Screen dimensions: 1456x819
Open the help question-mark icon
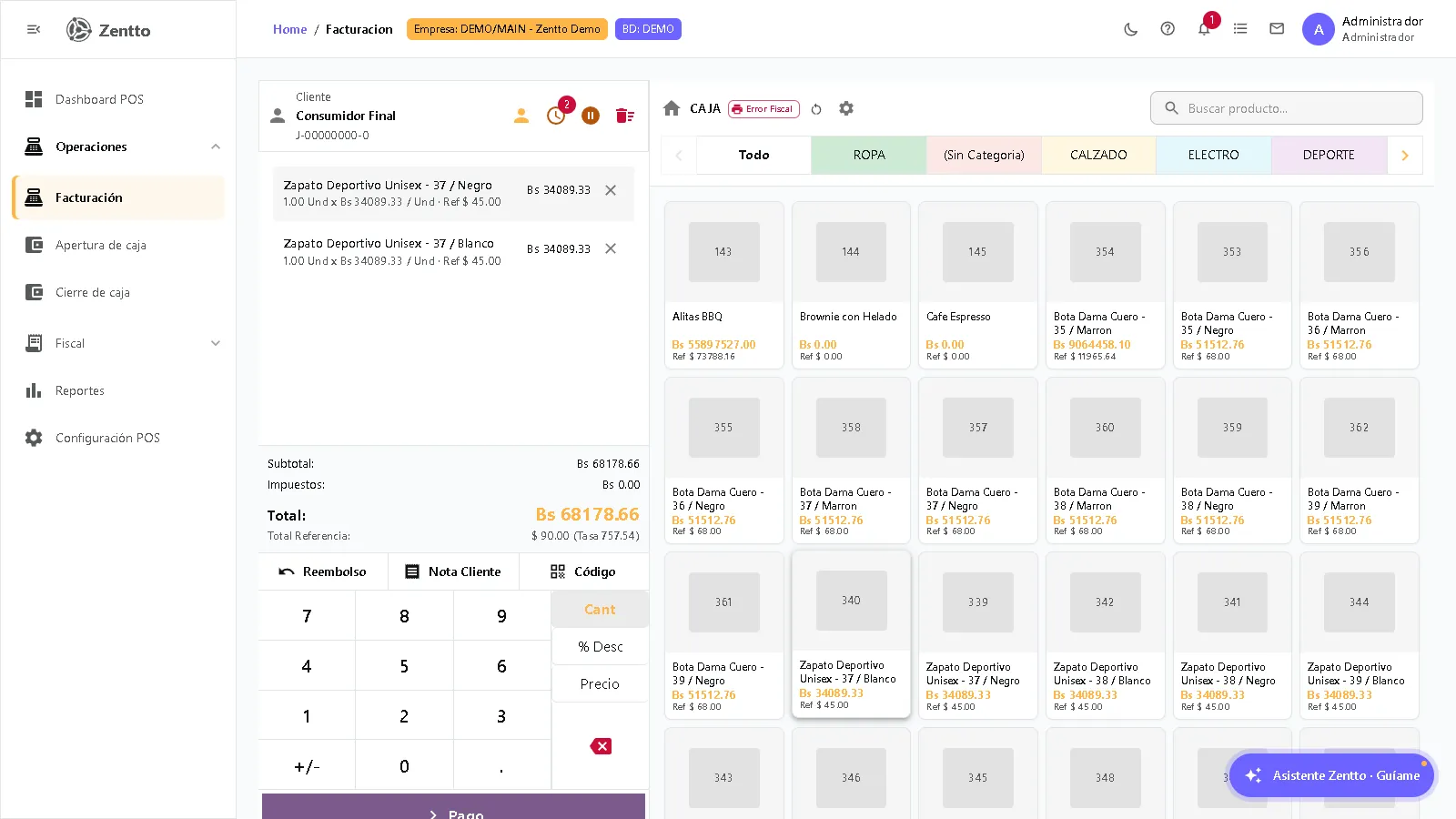[x=1168, y=29]
